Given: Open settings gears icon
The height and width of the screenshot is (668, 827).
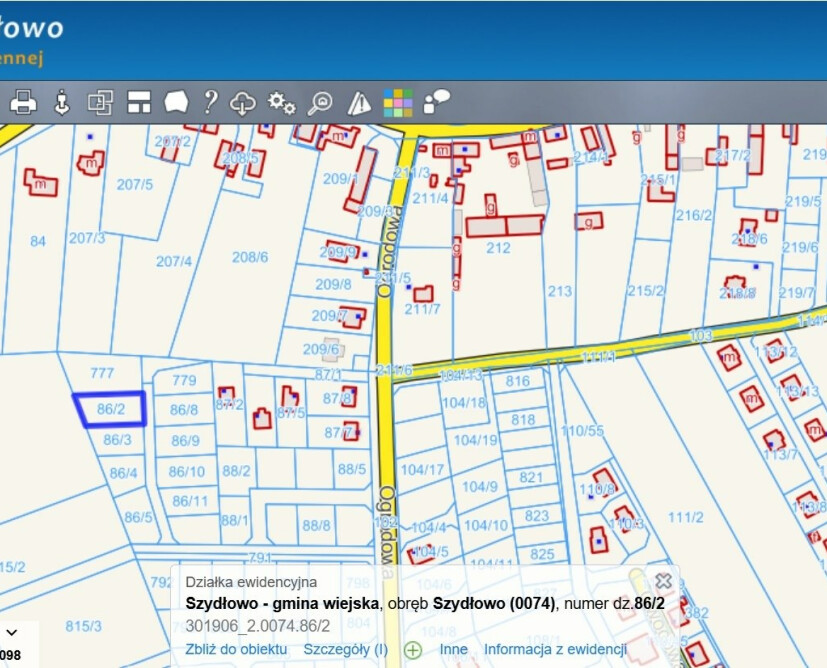Looking at the screenshot, I should 282,103.
